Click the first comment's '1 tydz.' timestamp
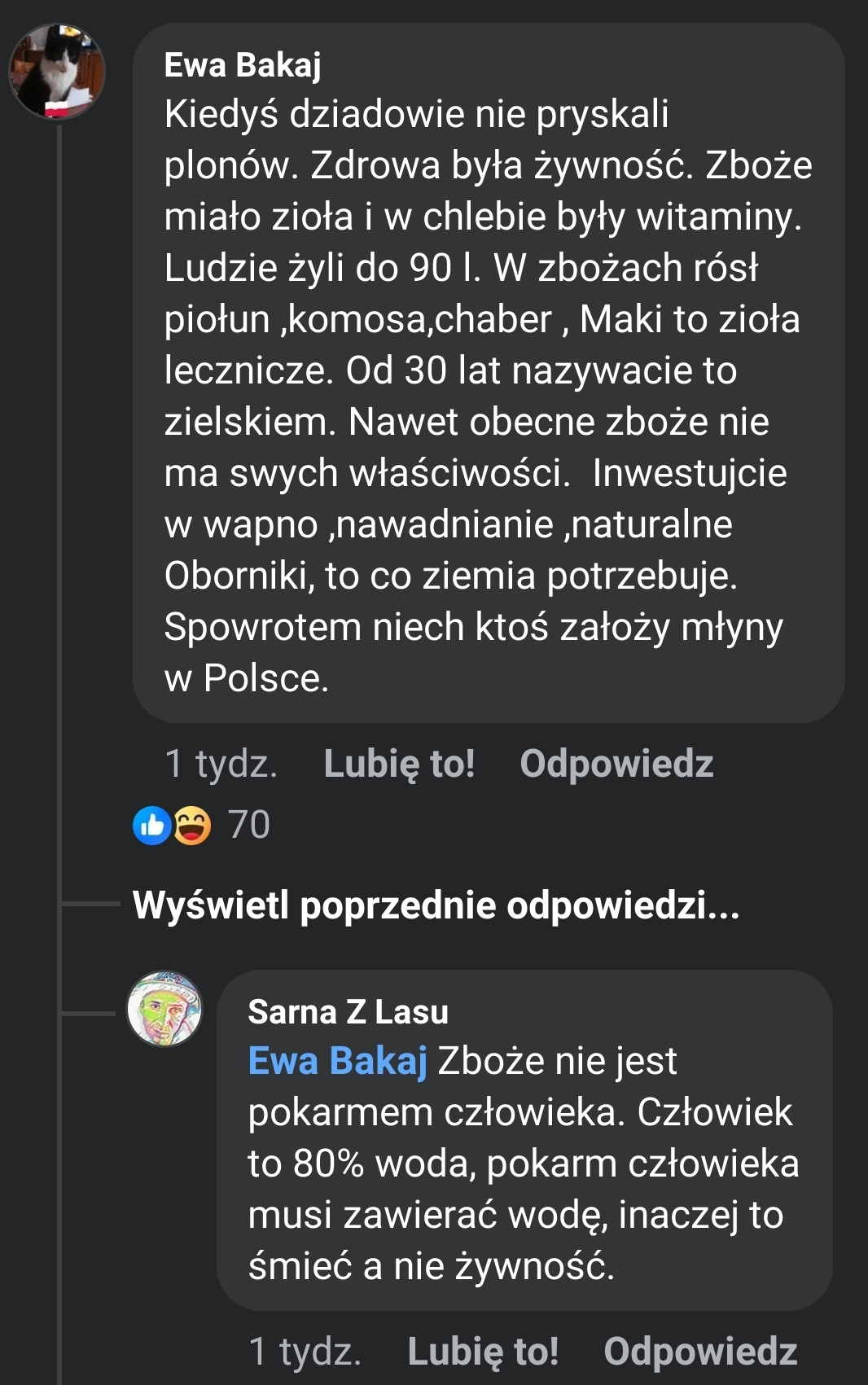 click(x=221, y=764)
